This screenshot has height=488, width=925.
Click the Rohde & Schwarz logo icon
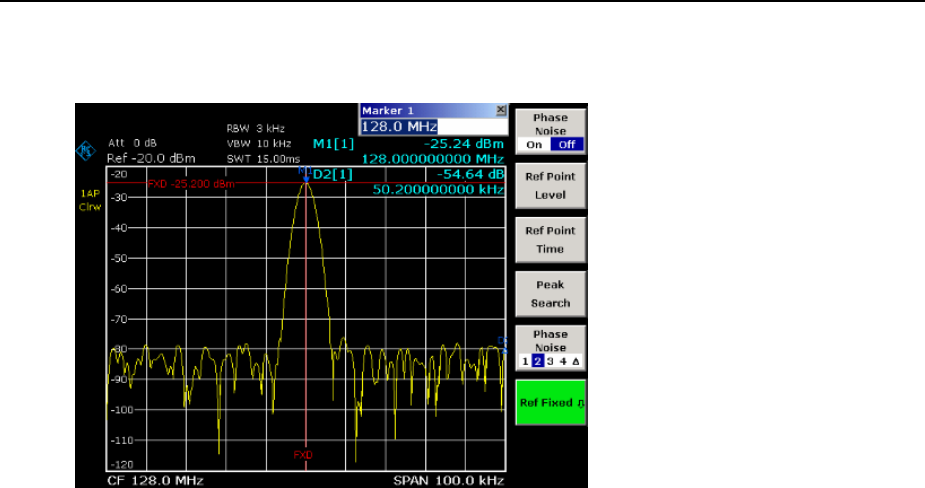(x=84, y=152)
